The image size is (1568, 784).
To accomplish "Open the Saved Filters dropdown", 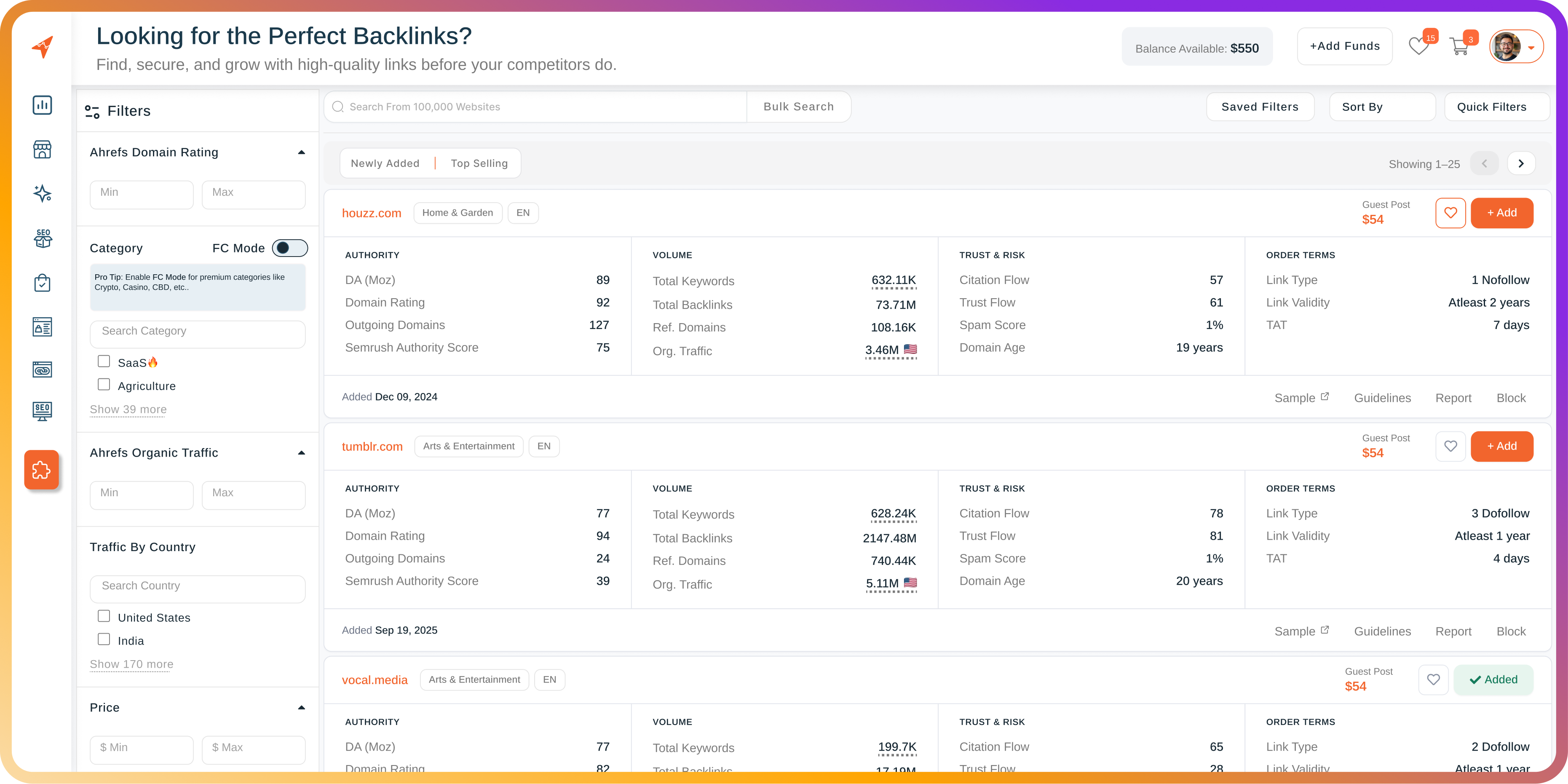I will click(x=1260, y=107).
